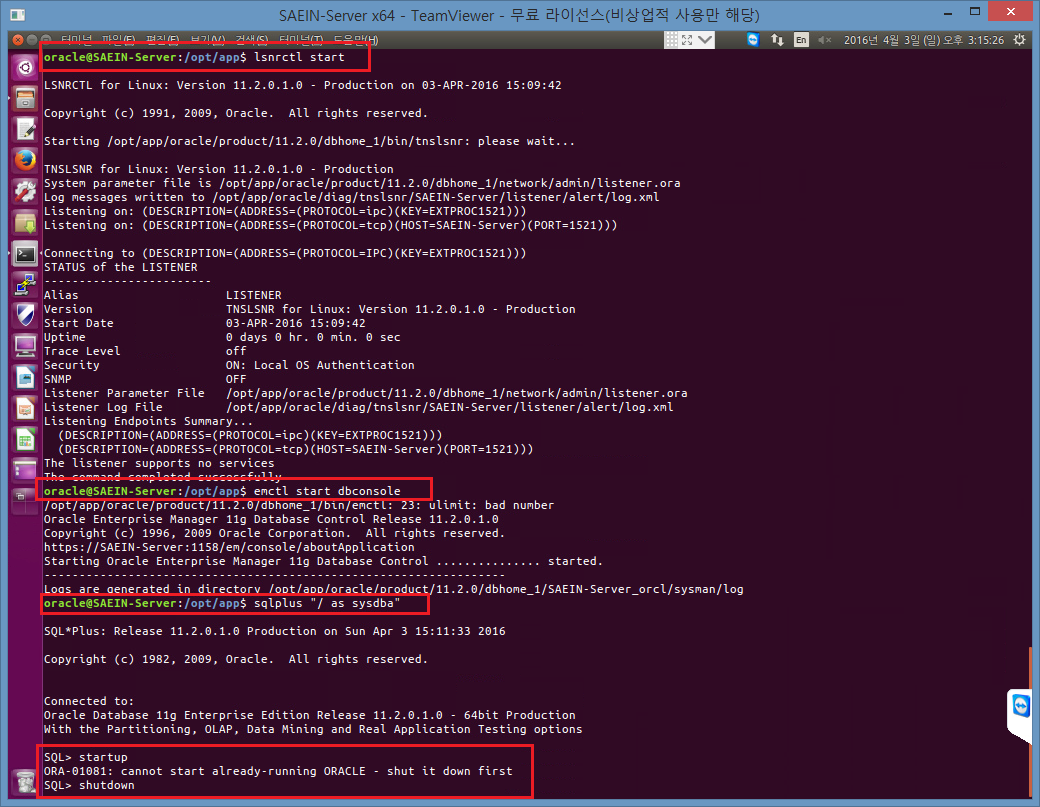Open System Settings wrench-gear icon
1040x807 pixels.
(25, 192)
